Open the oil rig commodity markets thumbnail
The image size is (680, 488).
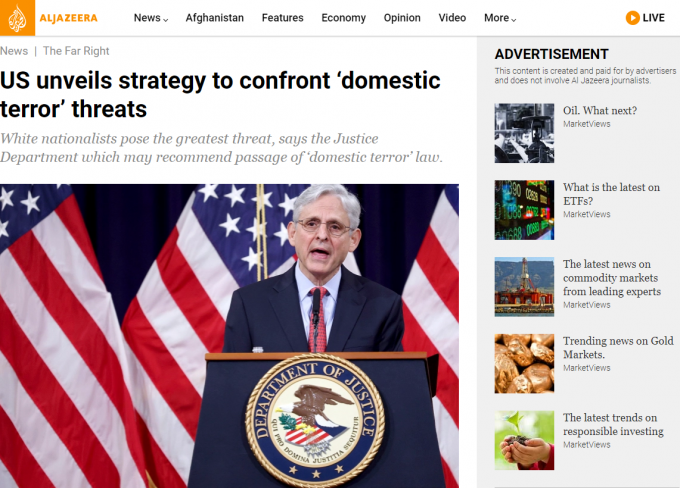pyautogui.click(x=524, y=287)
